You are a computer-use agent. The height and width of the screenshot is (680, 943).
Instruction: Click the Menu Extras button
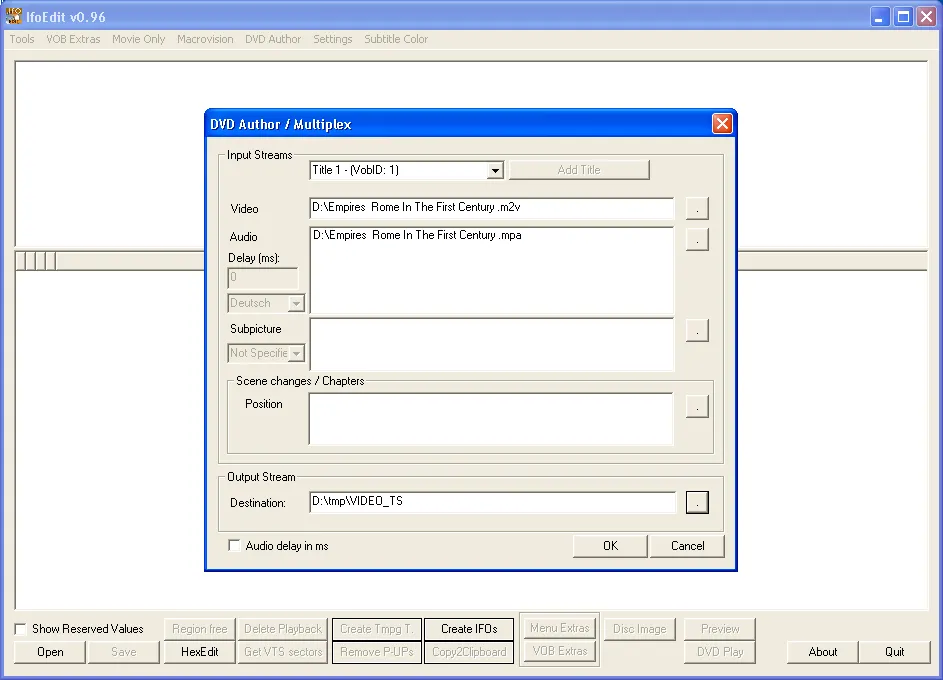pyautogui.click(x=559, y=628)
